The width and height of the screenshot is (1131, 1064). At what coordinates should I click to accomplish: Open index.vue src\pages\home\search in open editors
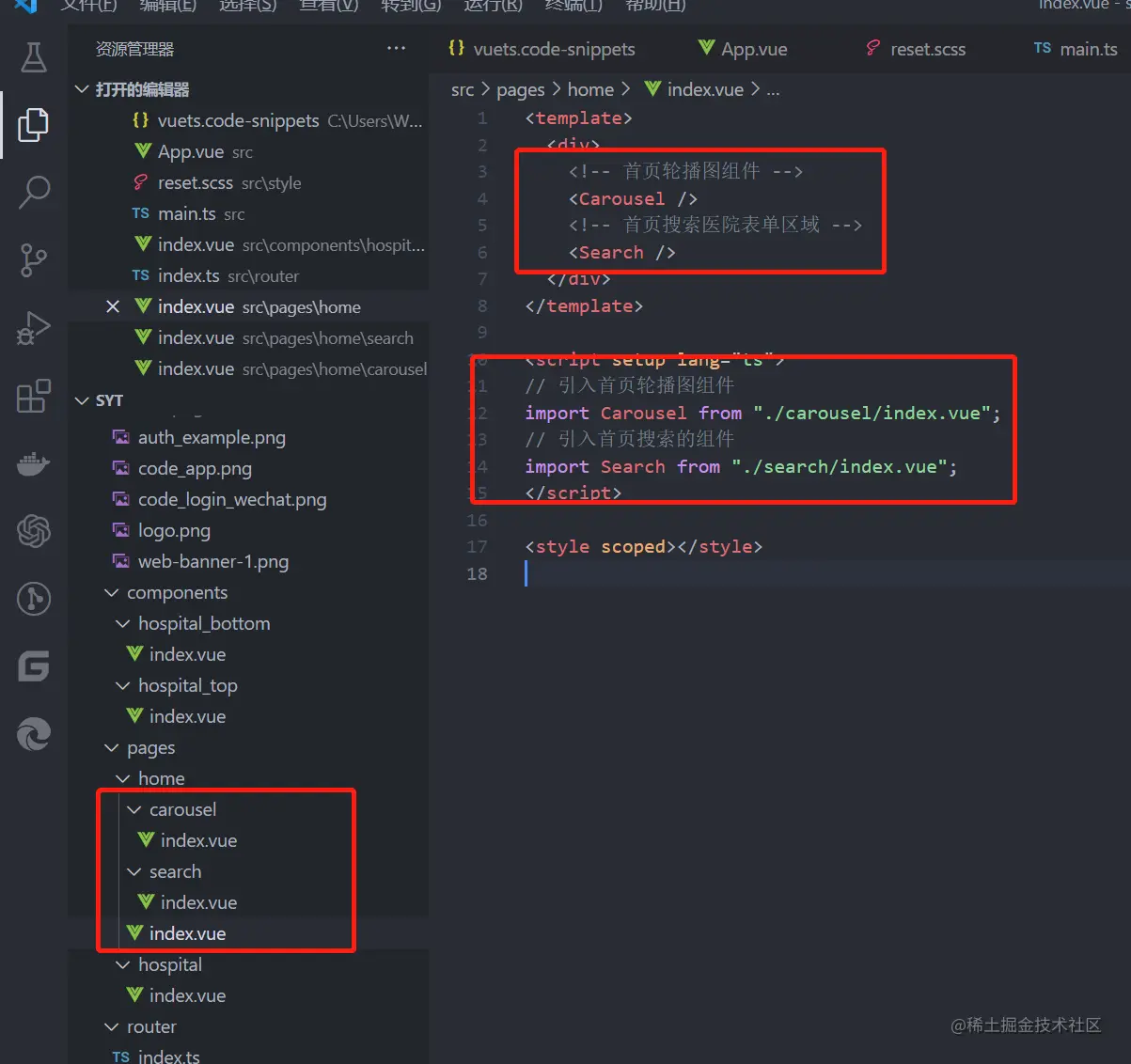(248, 337)
